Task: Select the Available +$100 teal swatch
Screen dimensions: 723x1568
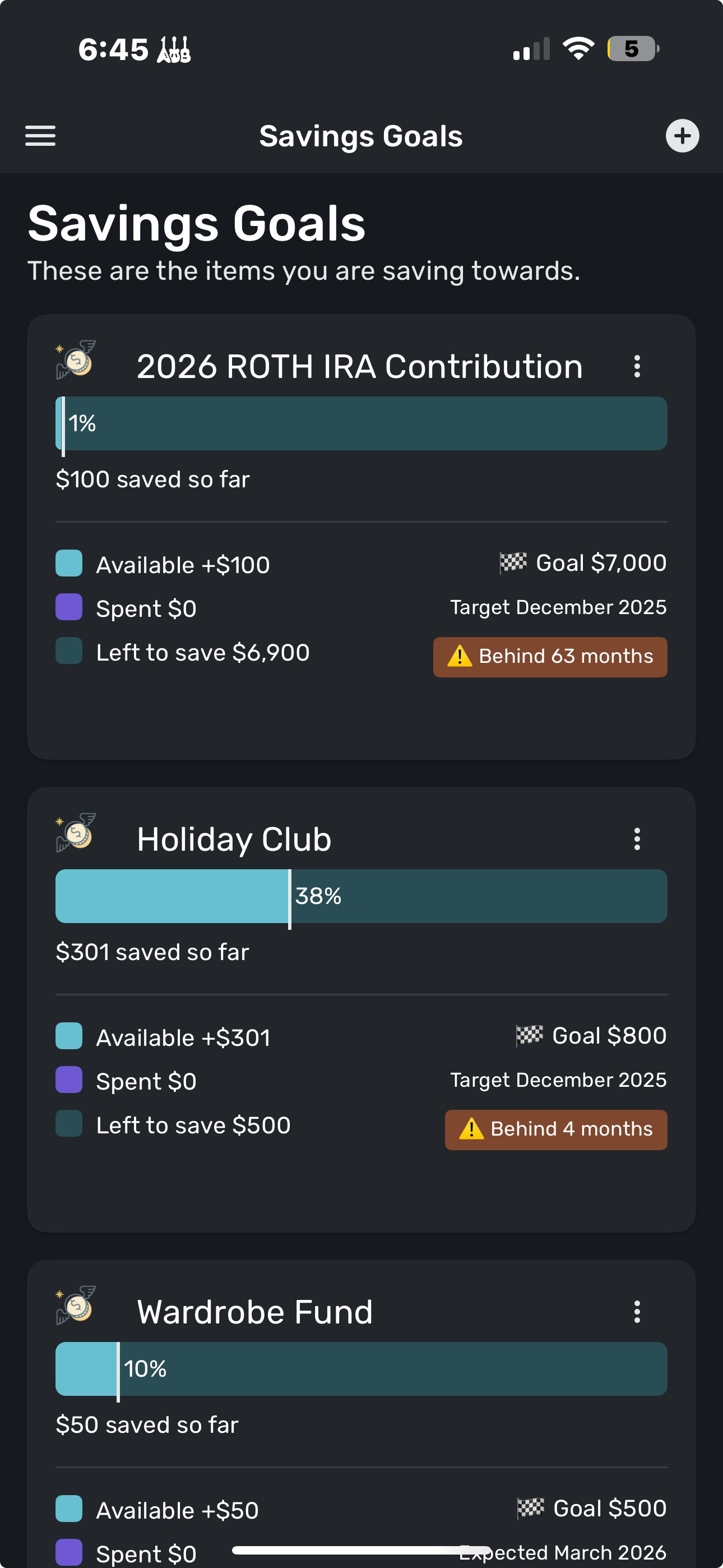Action: (x=69, y=563)
